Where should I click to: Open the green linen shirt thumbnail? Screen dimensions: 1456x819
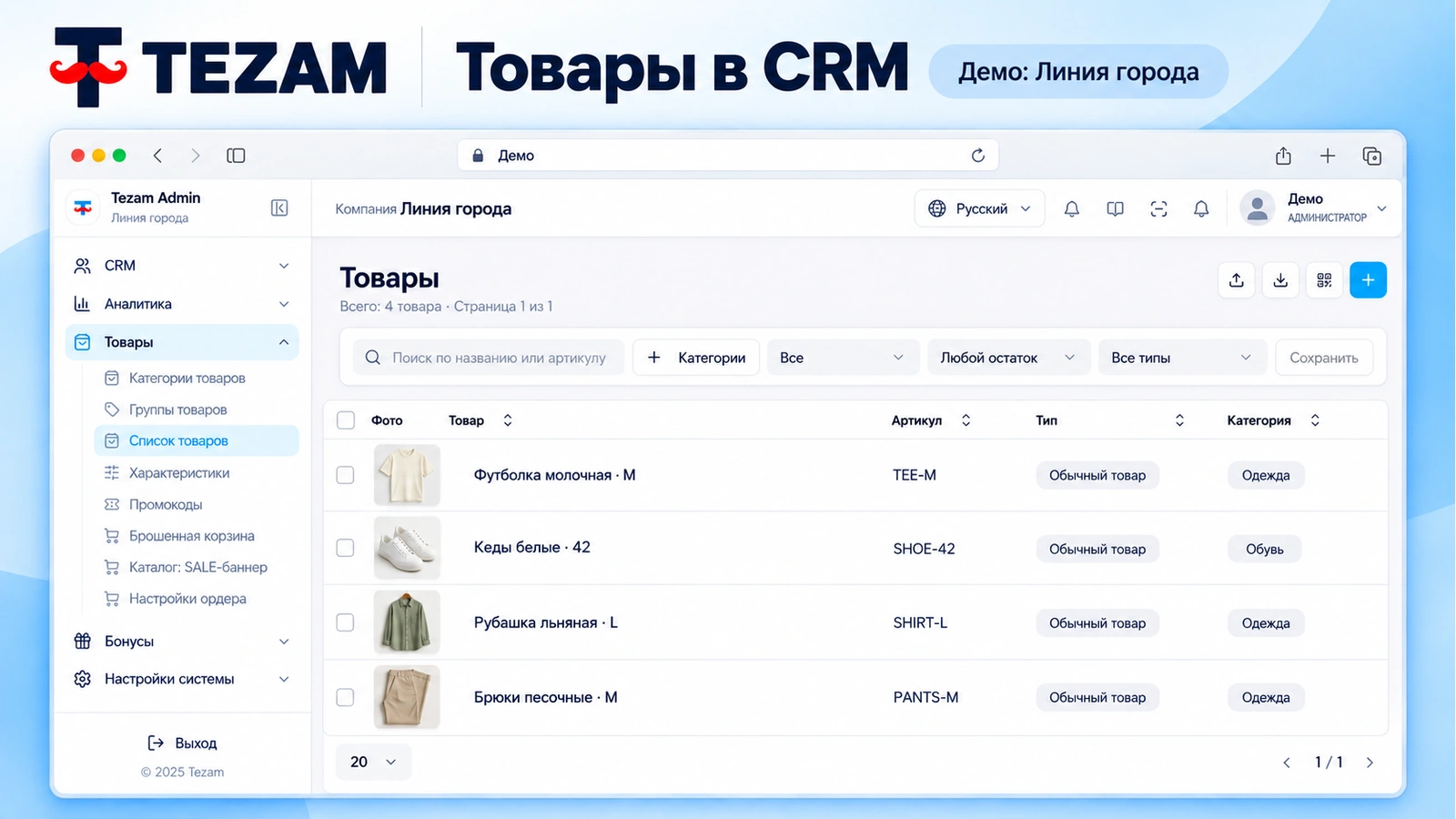pyautogui.click(x=407, y=622)
